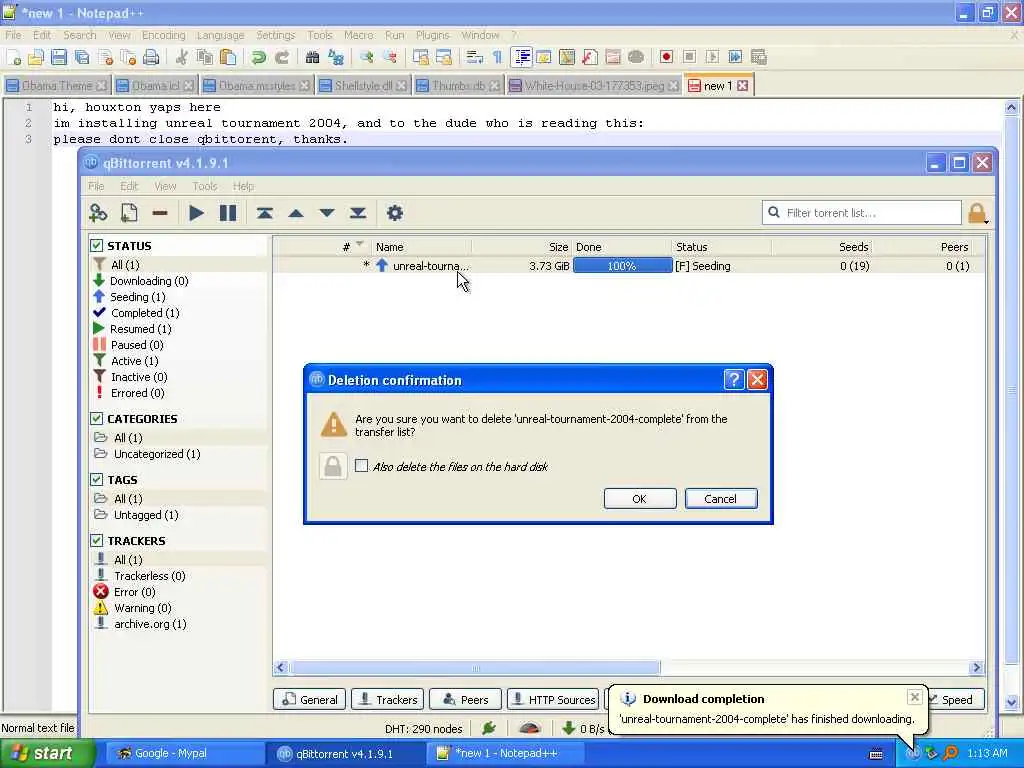Open qBittorrent Tools menu
The height and width of the screenshot is (768, 1024).
point(204,186)
